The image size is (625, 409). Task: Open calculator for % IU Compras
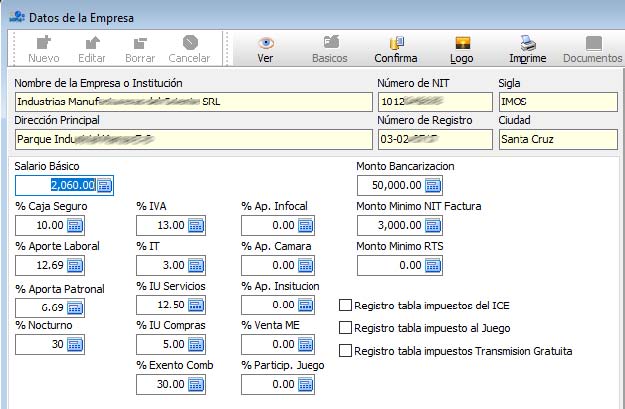[x=196, y=344]
